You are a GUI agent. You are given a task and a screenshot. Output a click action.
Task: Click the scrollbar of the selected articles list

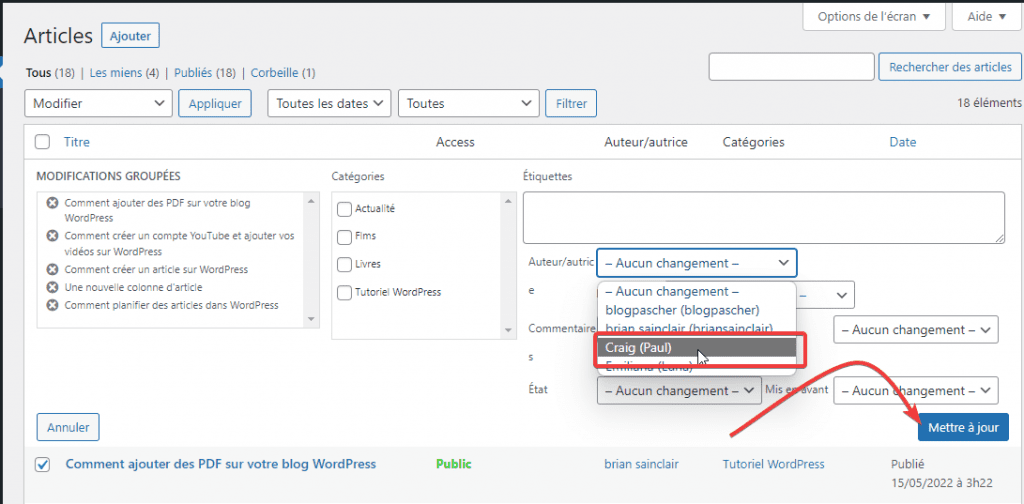311,259
